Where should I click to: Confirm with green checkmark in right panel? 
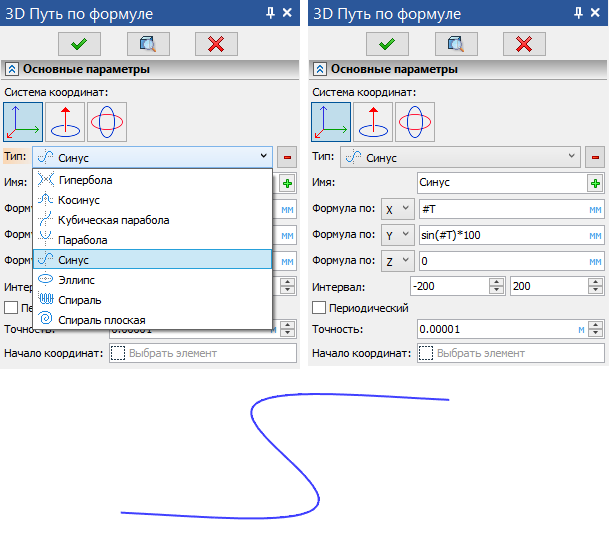pos(388,43)
